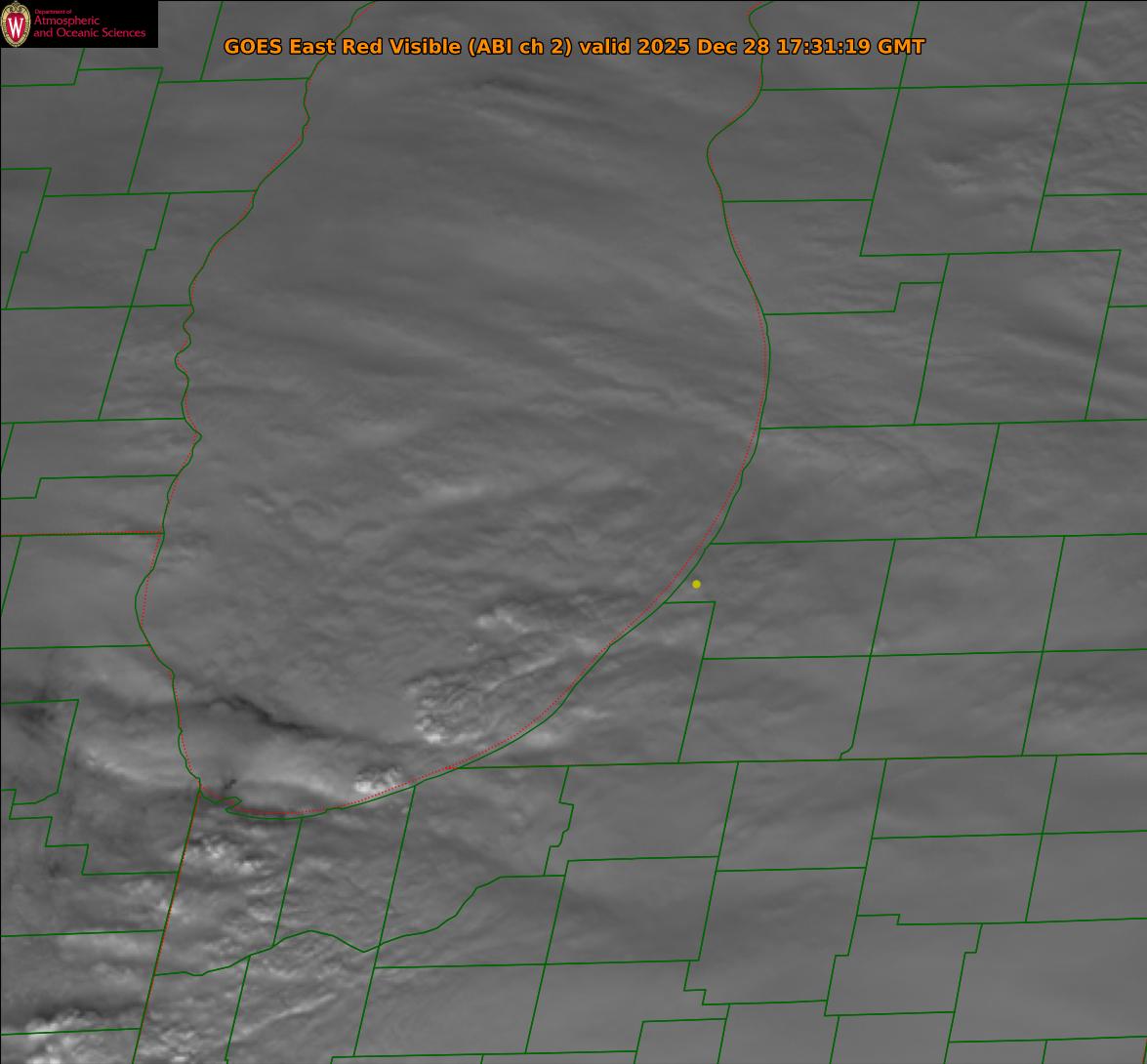Click the 'Atmospheric and Oceanic Sciences' text
The width and height of the screenshot is (1147, 1064).
89,27
